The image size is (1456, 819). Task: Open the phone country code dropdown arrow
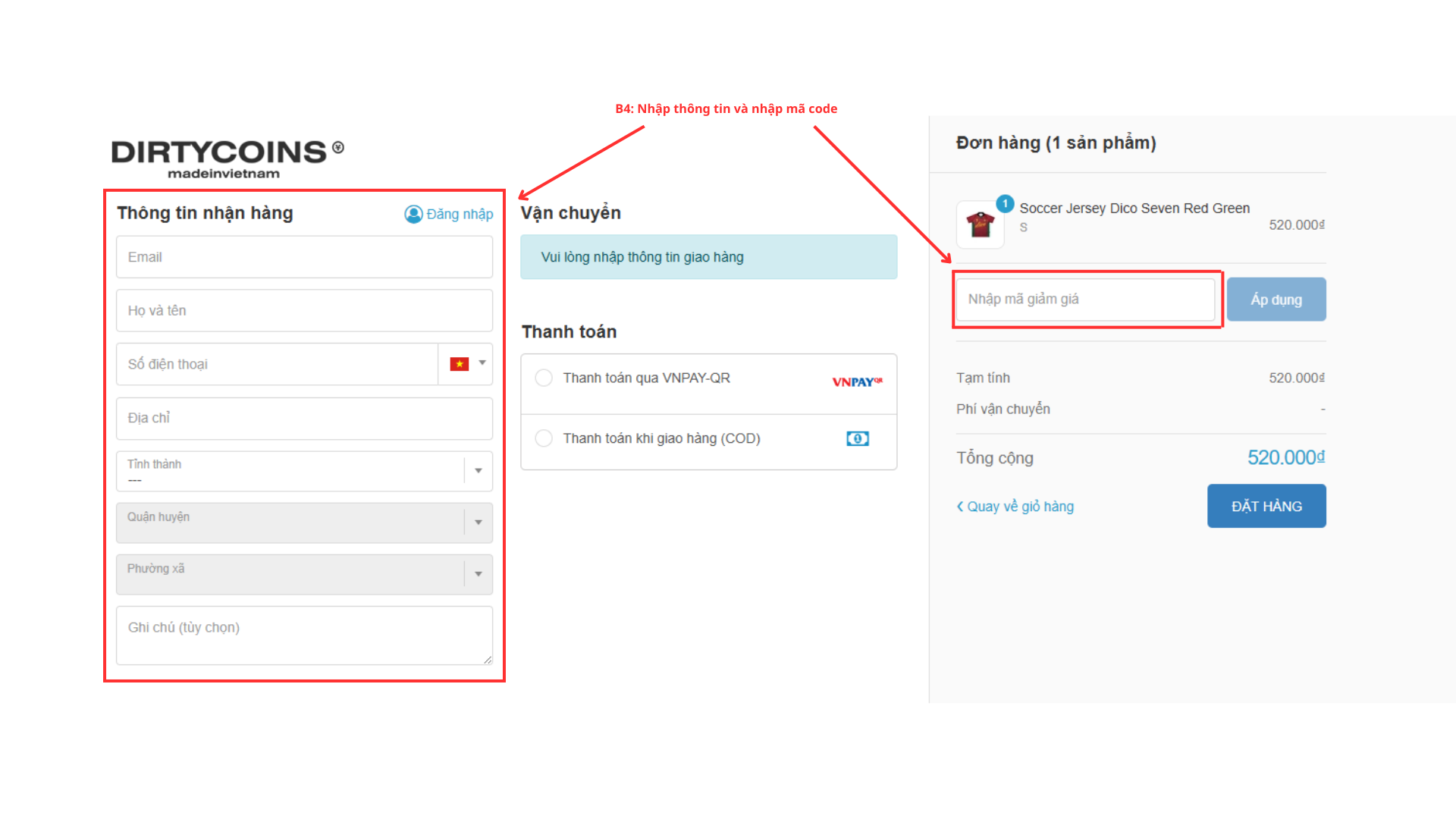click(482, 362)
